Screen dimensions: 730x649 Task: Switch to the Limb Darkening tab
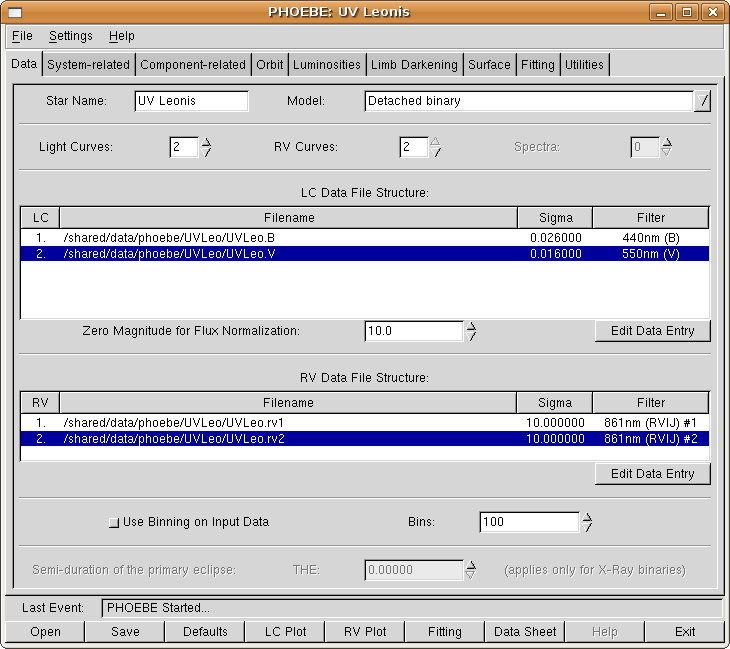point(414,64)
